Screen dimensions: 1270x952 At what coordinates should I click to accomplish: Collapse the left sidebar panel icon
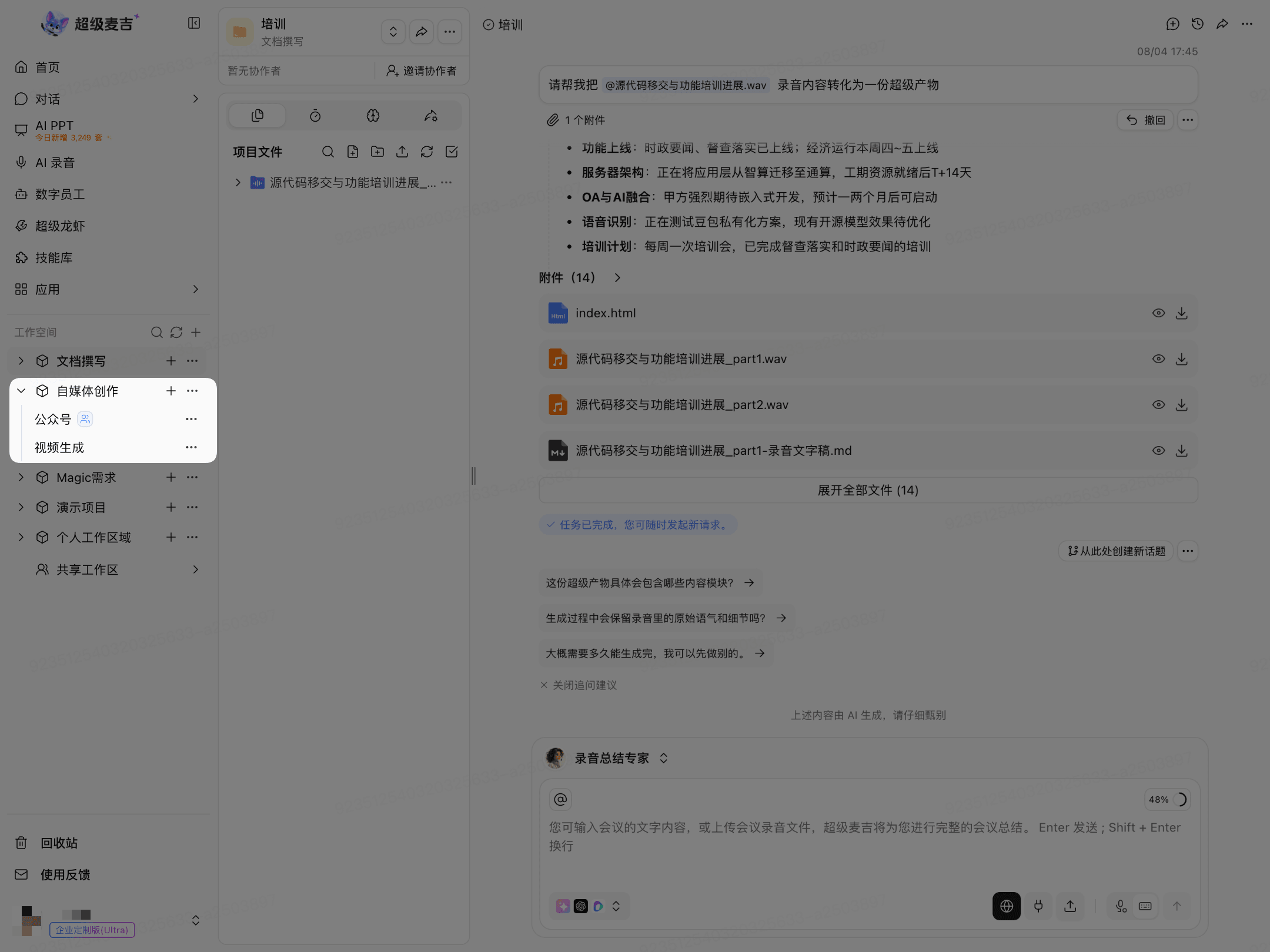point(194,23)
